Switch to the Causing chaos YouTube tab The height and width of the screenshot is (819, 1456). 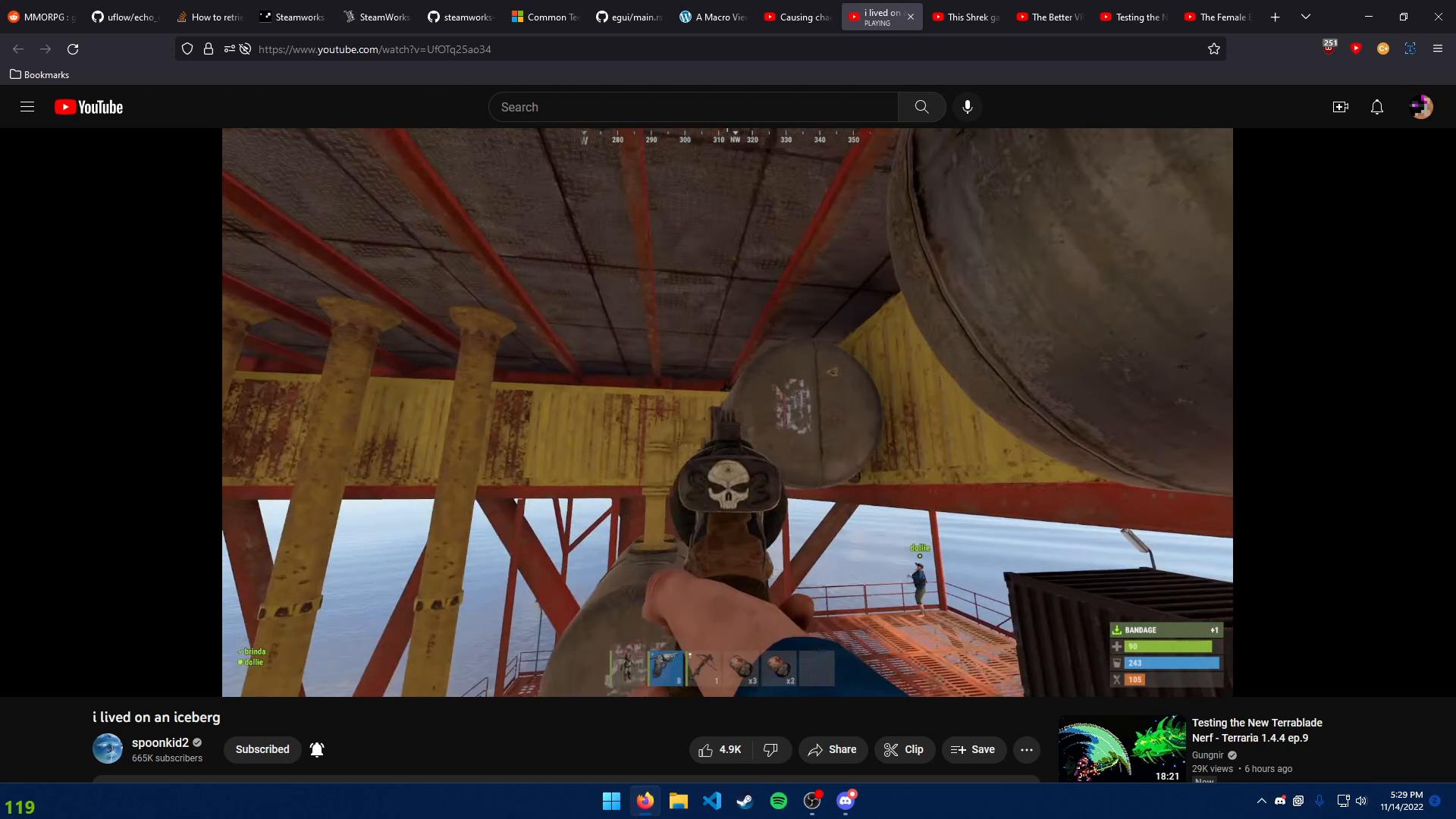coord(797,17)
